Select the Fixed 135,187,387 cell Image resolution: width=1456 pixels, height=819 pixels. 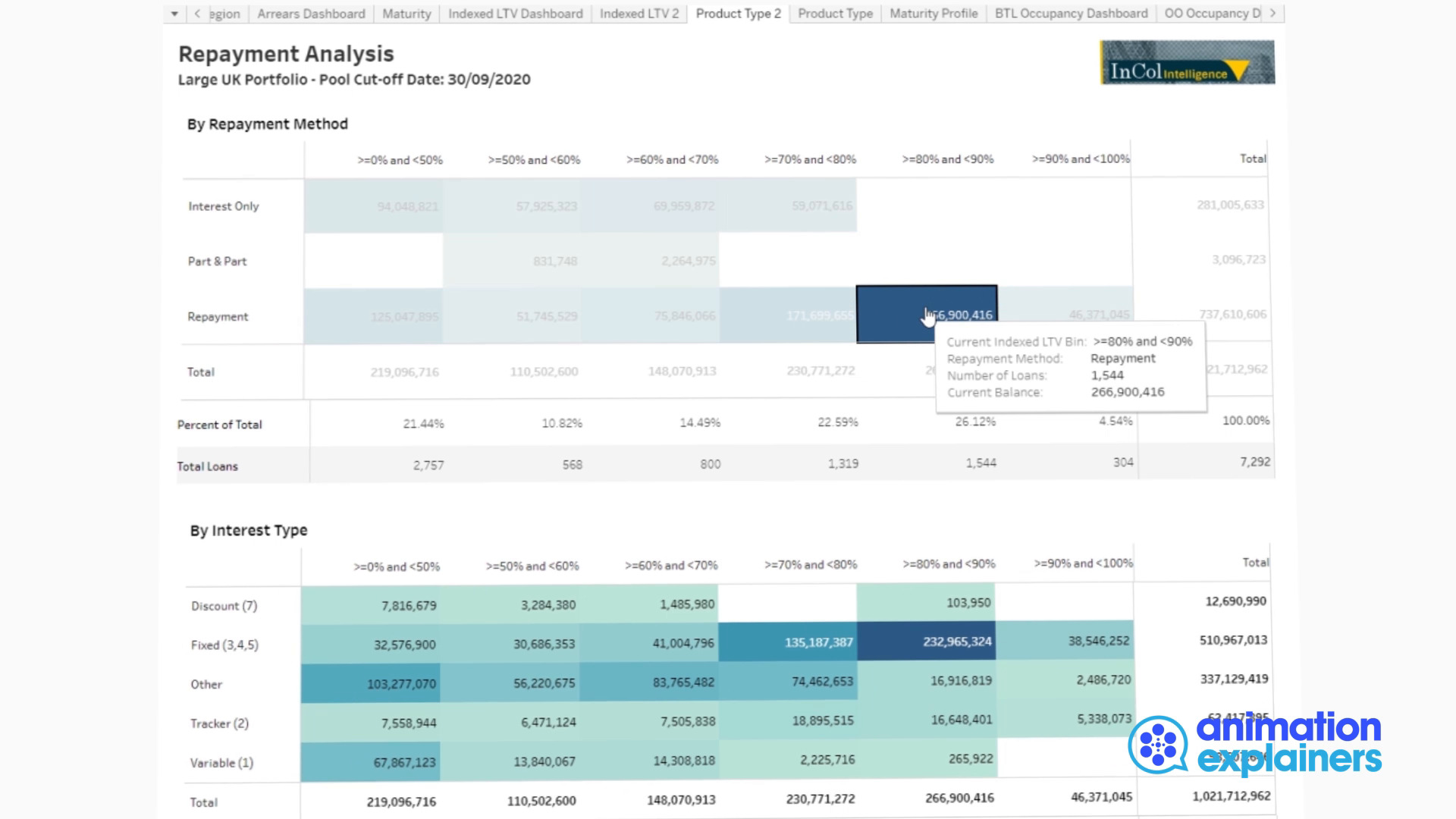(788, 642)
